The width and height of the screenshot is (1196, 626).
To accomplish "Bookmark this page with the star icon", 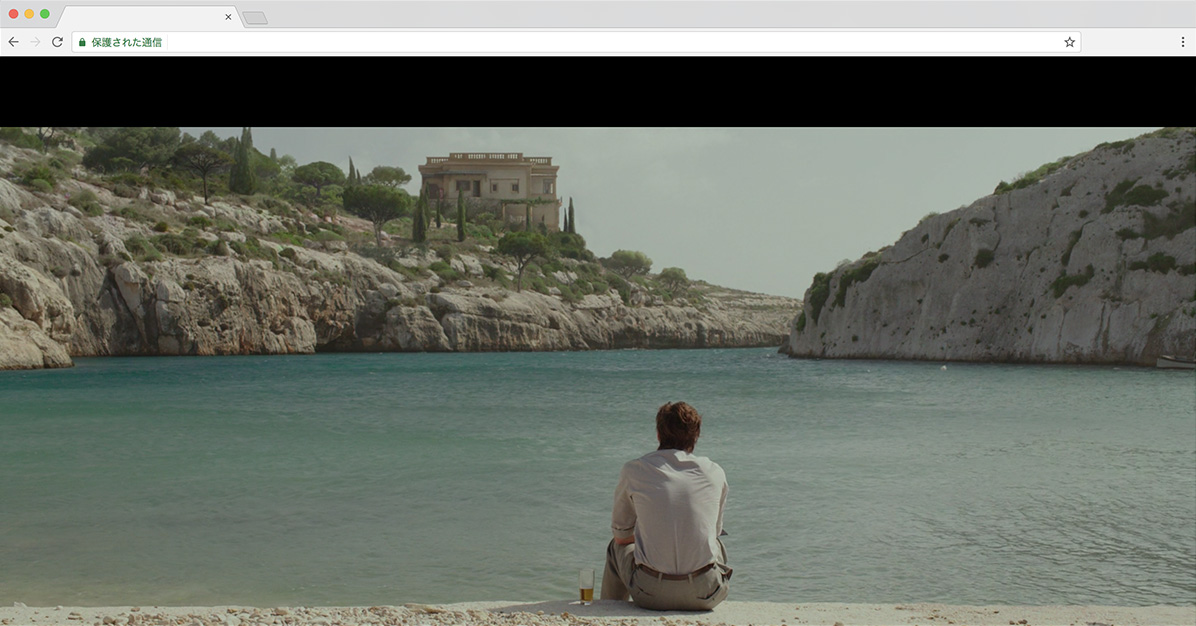I will coord(1069,42).
